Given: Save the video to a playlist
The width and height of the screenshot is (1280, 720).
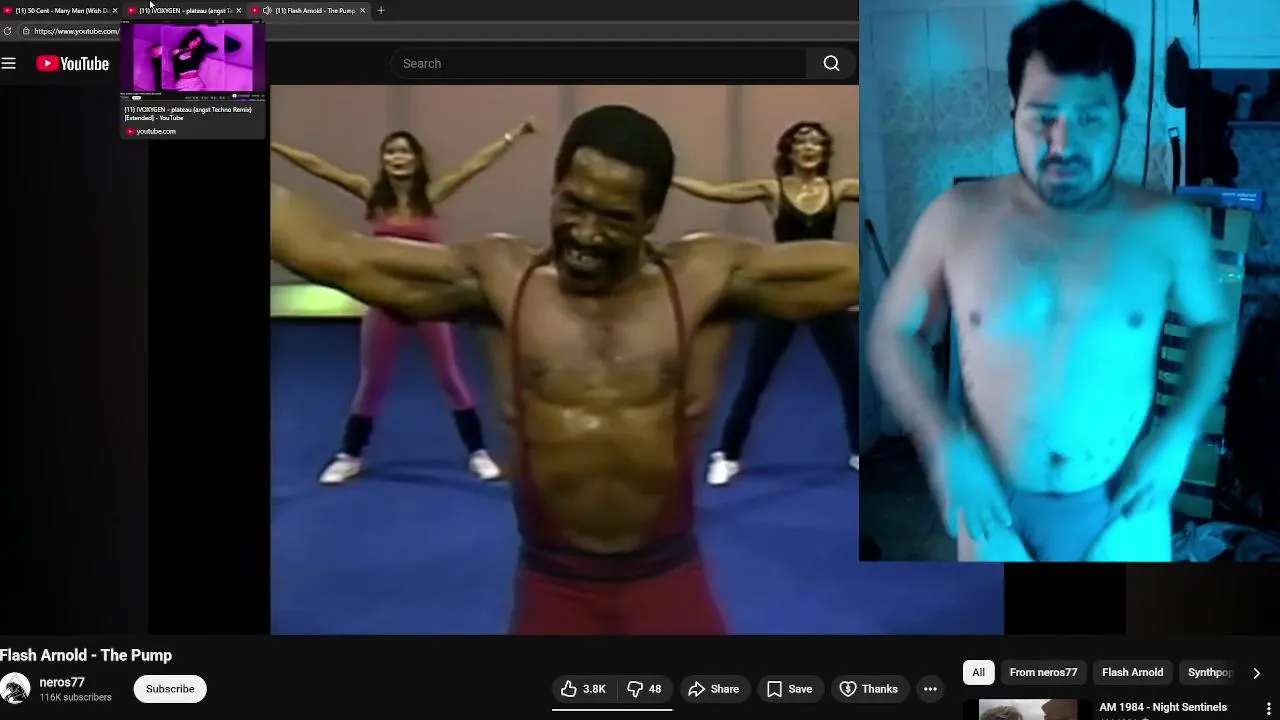Looking at the screenshot, I should click(x=789, y=689).
